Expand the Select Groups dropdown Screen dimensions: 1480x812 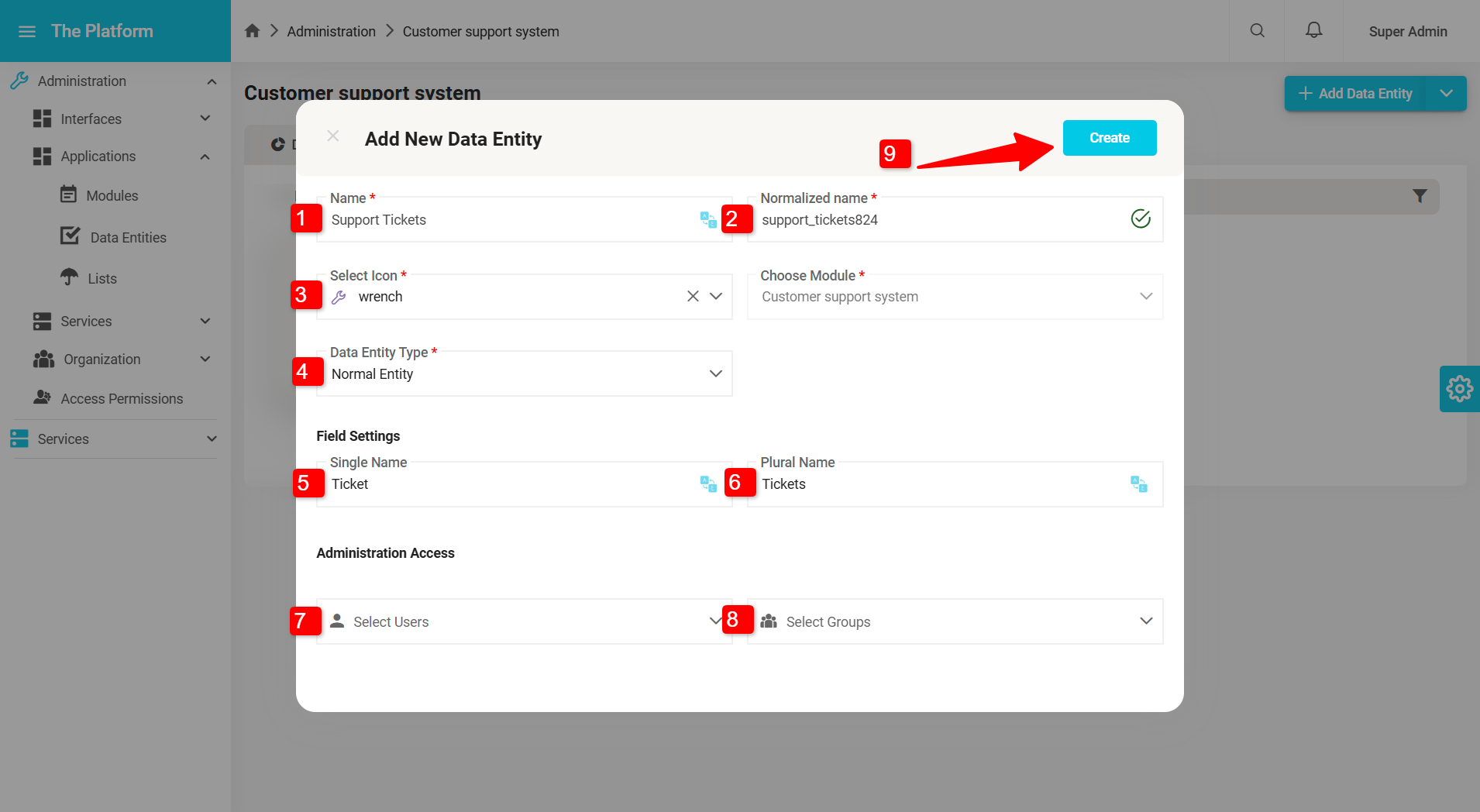click(1145, 621)
